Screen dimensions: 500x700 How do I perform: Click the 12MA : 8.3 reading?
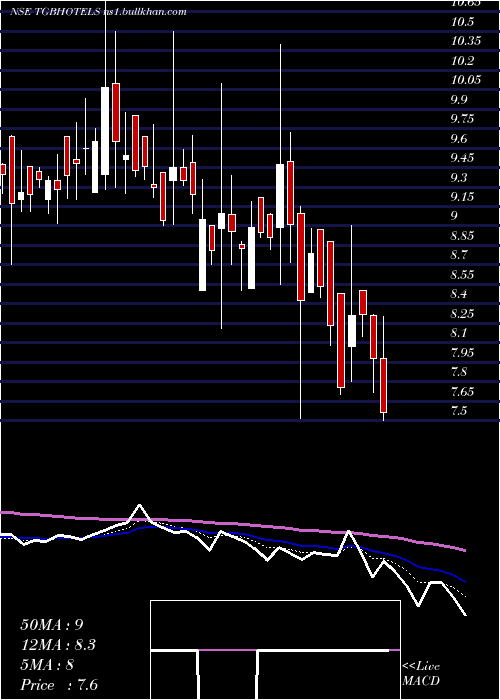[58, 645]
